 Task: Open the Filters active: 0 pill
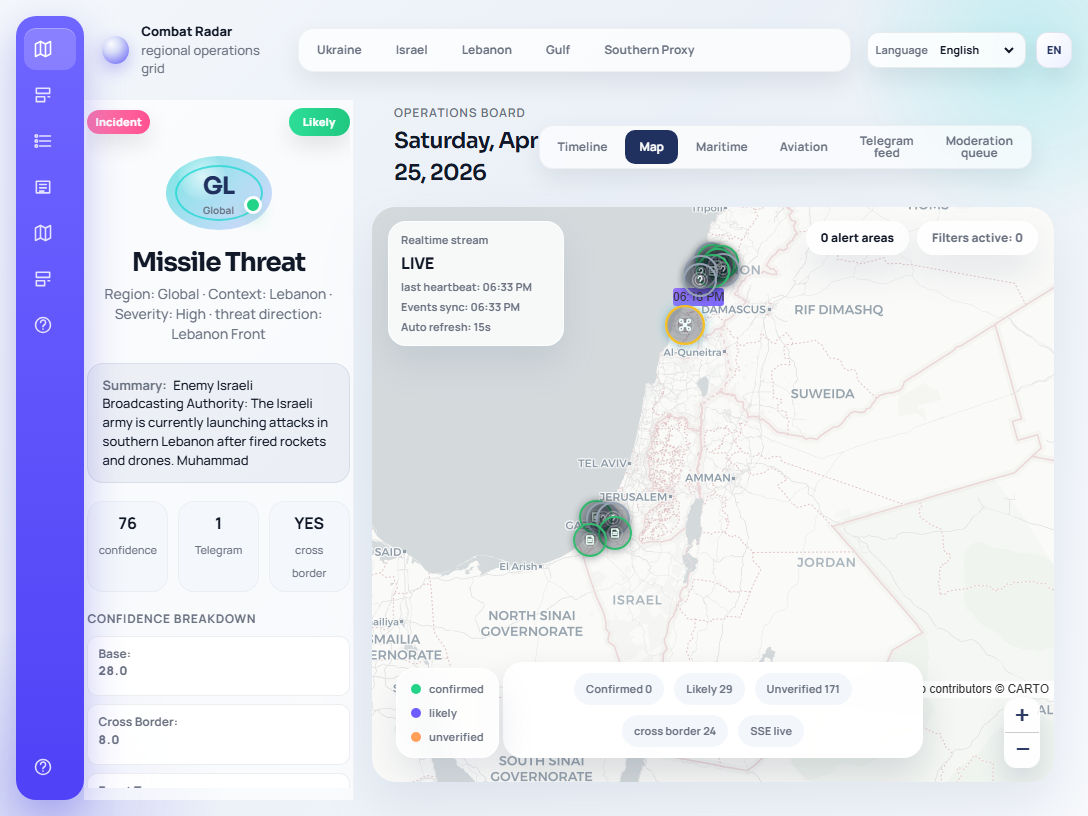pyautogui.click(x=977, y=238)
